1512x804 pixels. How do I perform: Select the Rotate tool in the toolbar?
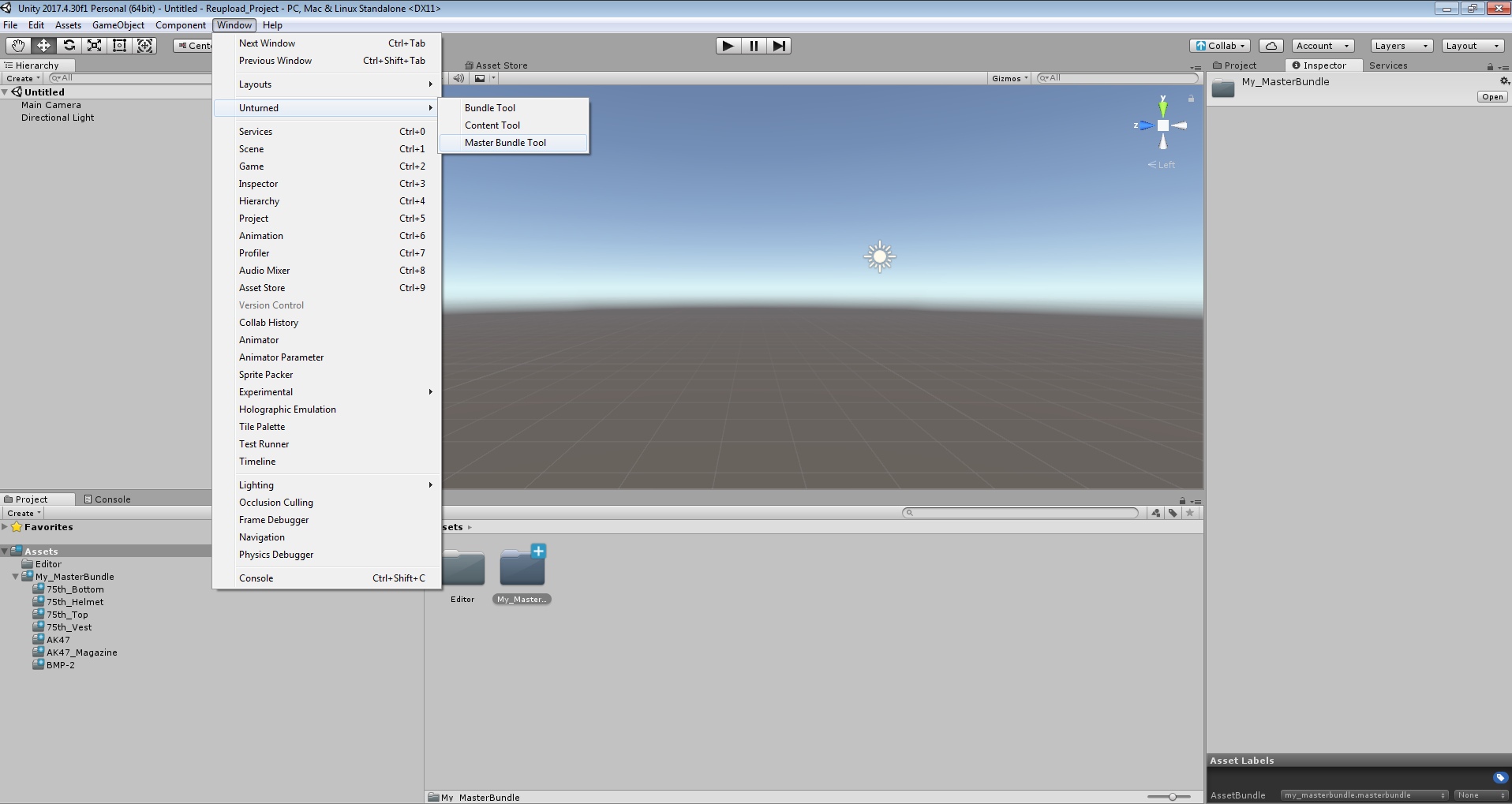point(69,46)
